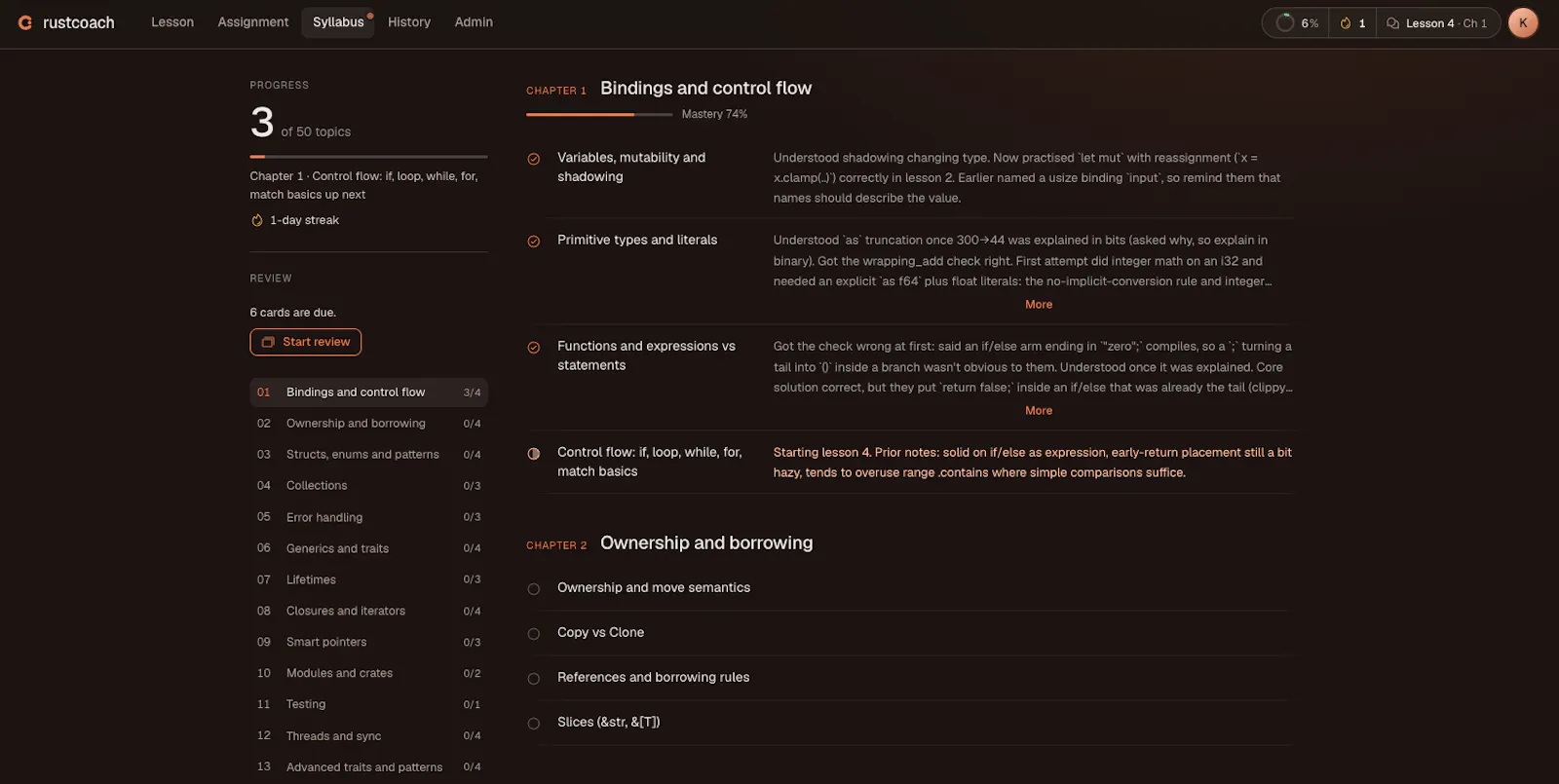This screenshot has width=1559, height=784.
Task: Expand More under Primitive types notes
Action: [1039, 305]
